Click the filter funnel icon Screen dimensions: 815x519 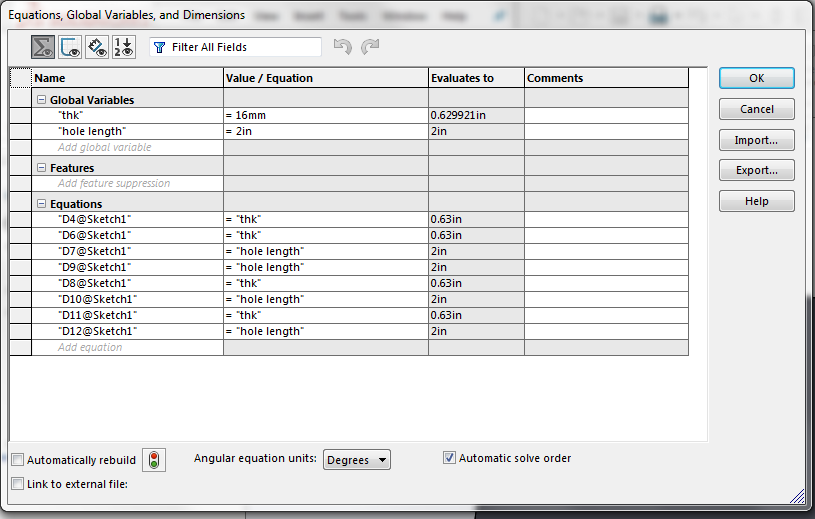(160, 47)
